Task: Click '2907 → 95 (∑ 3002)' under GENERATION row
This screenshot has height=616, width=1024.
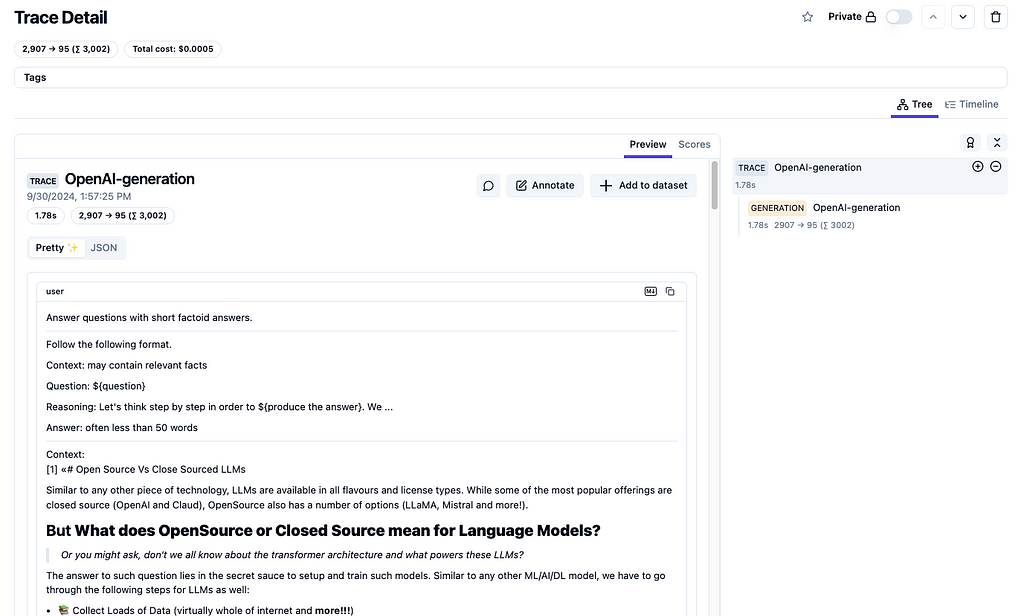Action: click(x=814, y=225)
